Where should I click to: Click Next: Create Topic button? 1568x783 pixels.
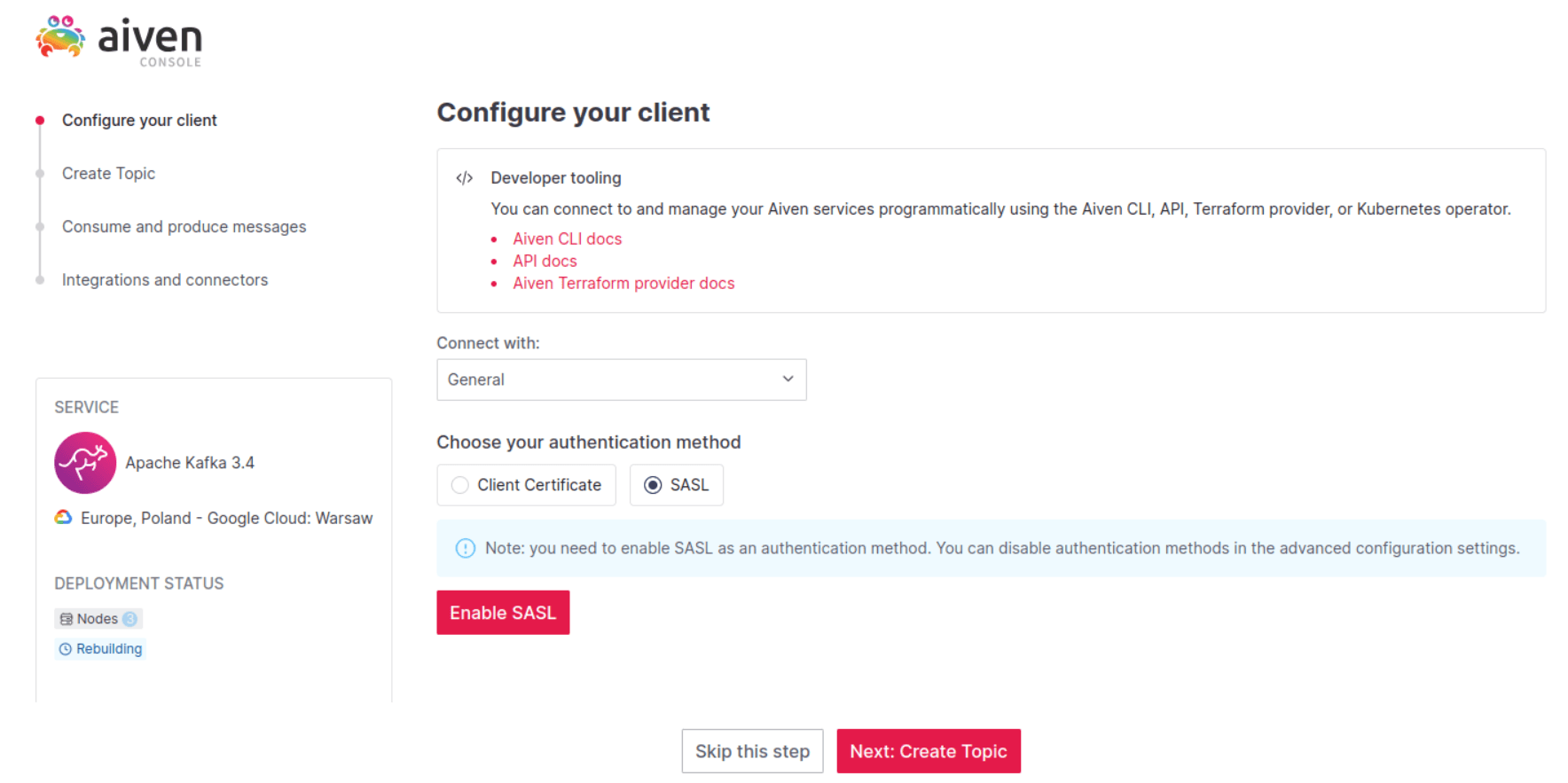[929, 751]
